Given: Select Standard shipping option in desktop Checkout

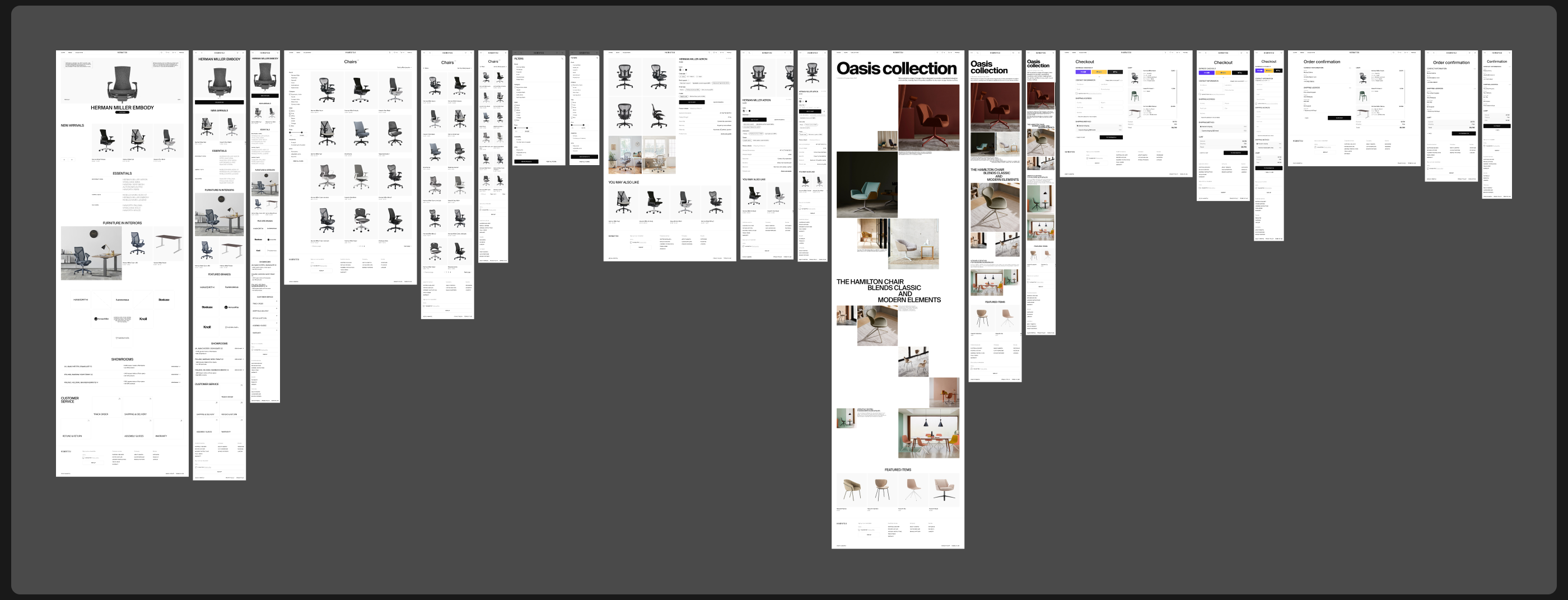Looking at the screenshot, I should click(1077, 126).
